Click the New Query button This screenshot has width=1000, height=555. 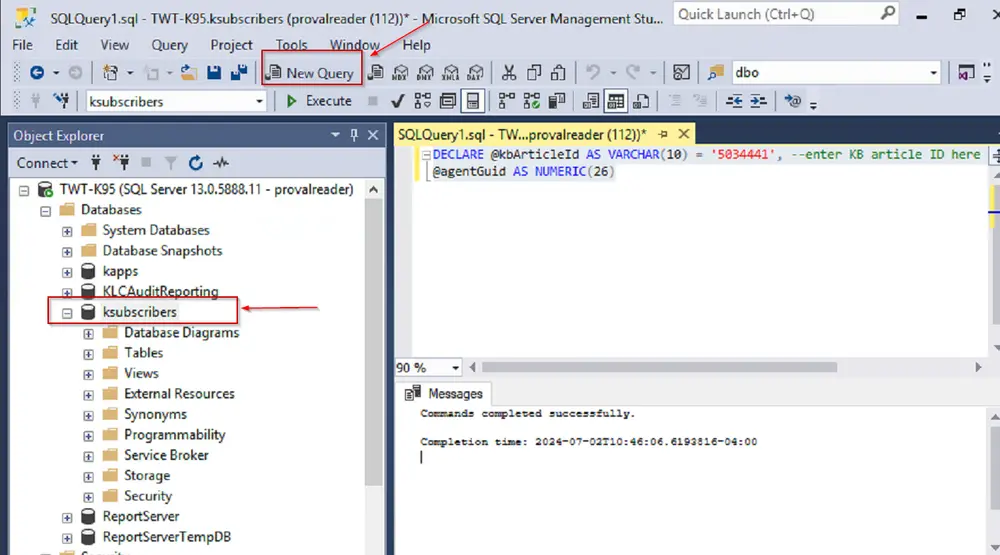pos(311,73)
